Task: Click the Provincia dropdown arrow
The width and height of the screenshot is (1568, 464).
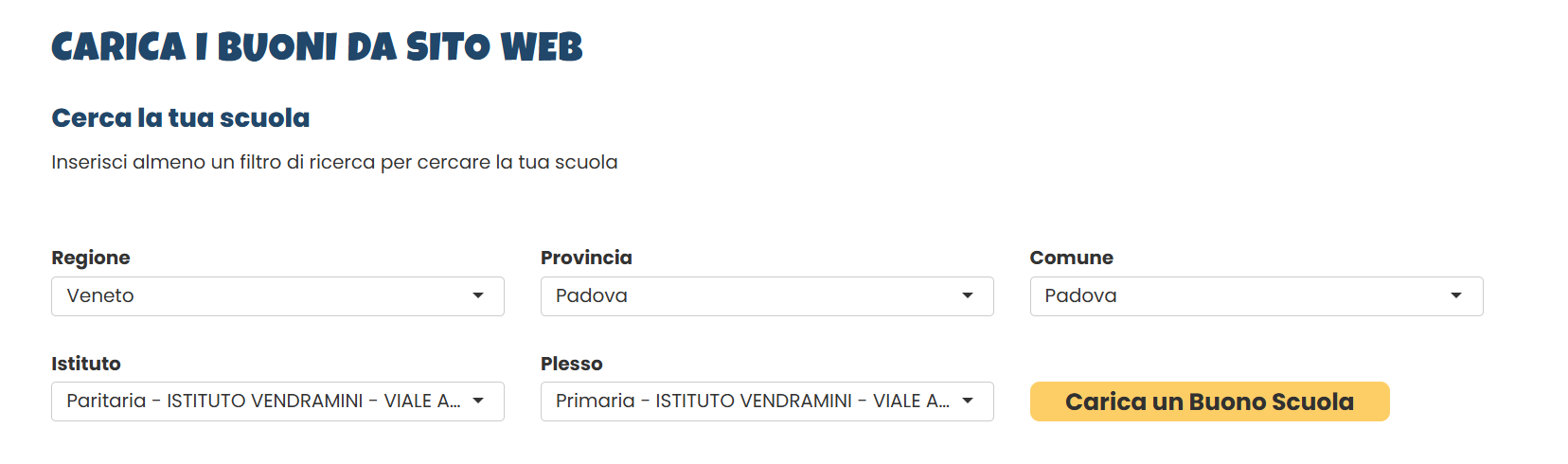Action: (x=968, y=296)
